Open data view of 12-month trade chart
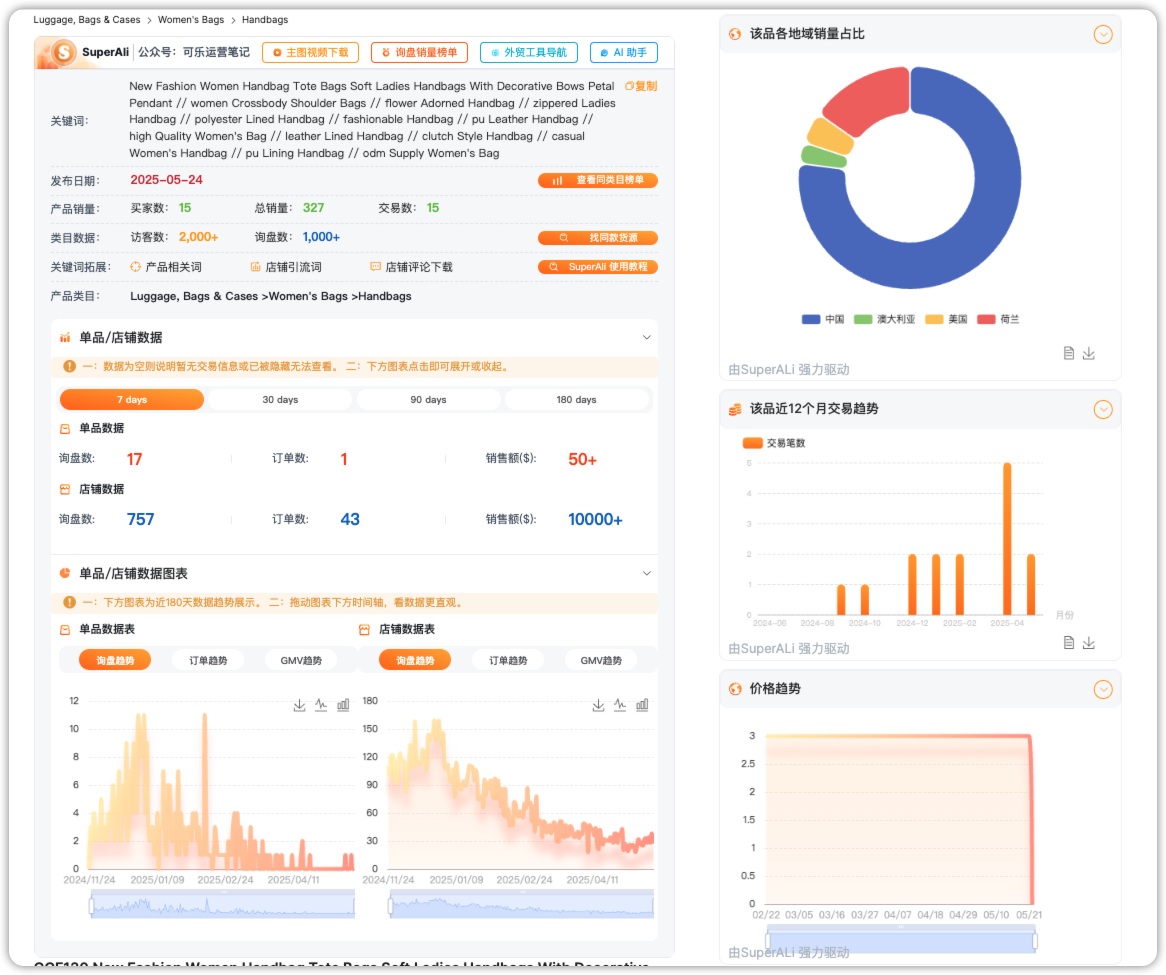Image resolution: width=1166 pixels, height=975 pixels. point(1069,643)
